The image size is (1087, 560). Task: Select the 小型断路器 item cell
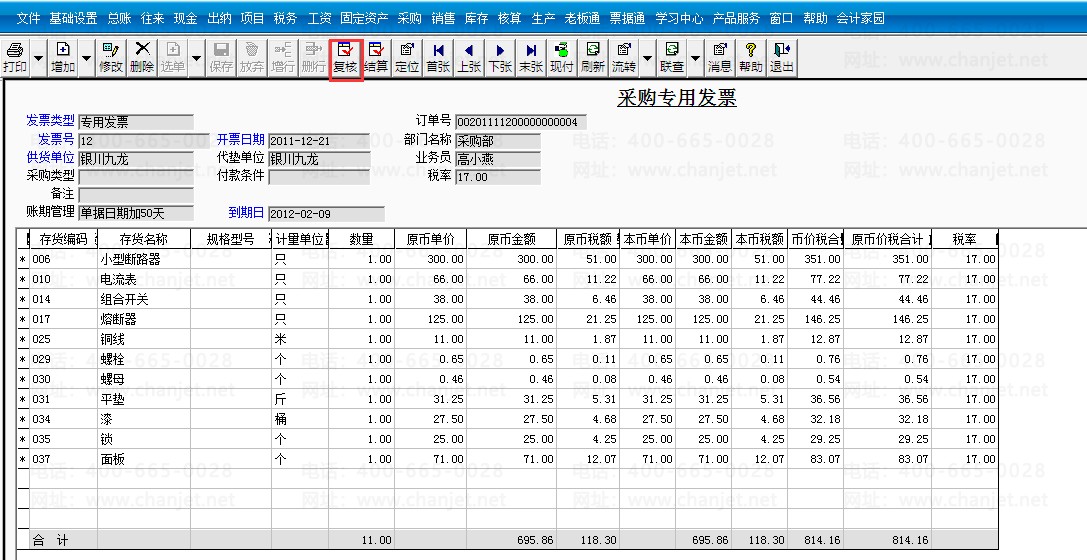(144, 259)
